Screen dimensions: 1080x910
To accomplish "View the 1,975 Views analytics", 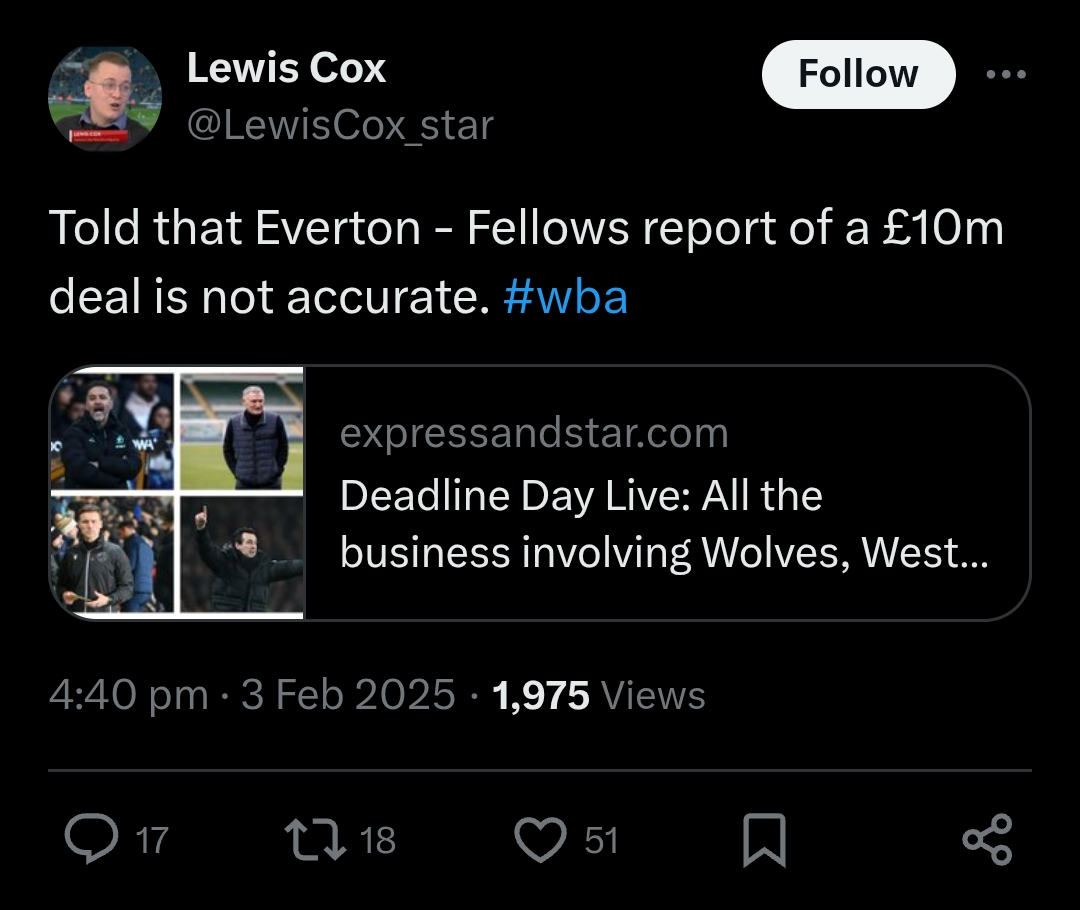I will point(599,695).
